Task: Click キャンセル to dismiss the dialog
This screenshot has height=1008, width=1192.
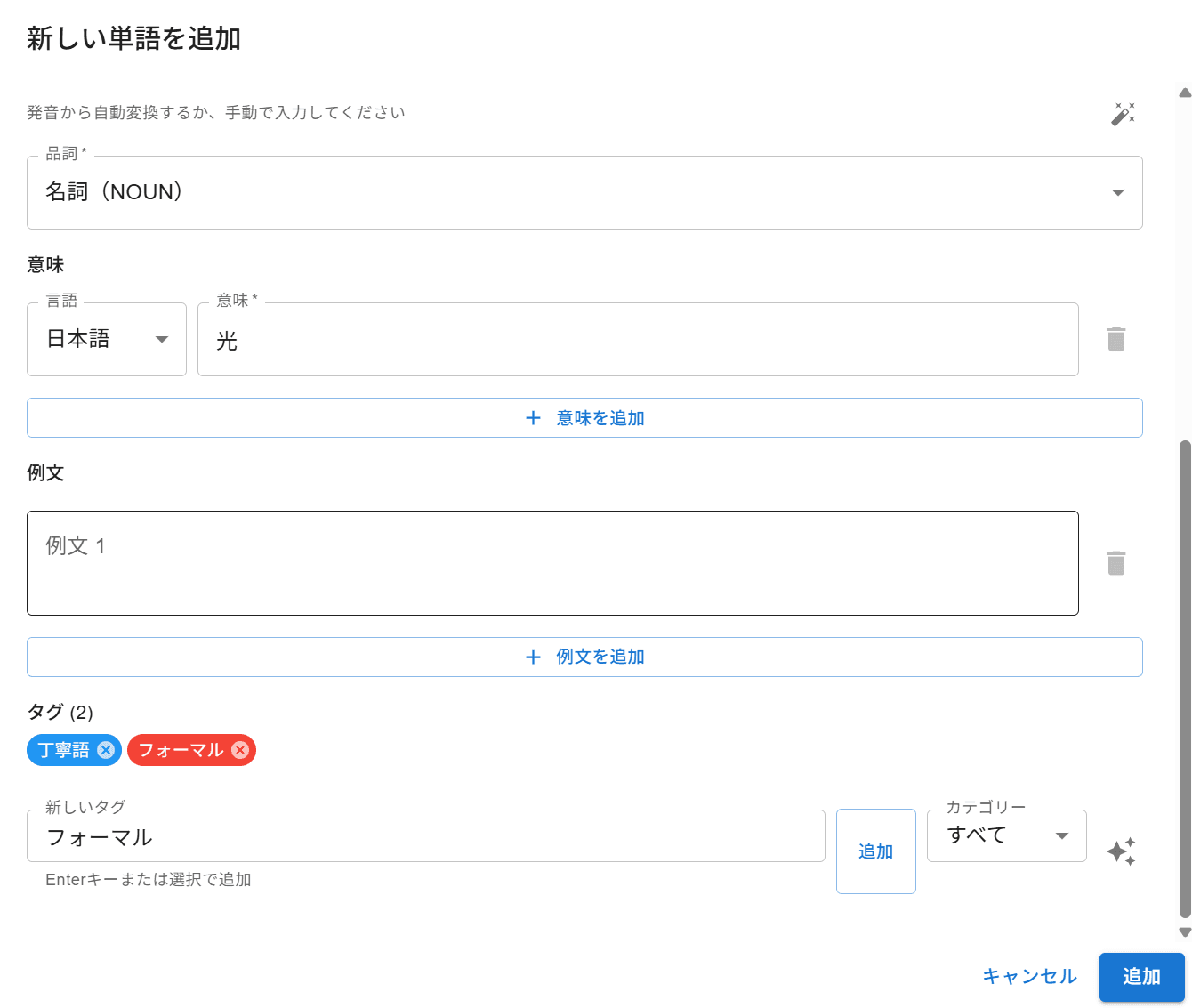Action: [x=1029, y=977]
